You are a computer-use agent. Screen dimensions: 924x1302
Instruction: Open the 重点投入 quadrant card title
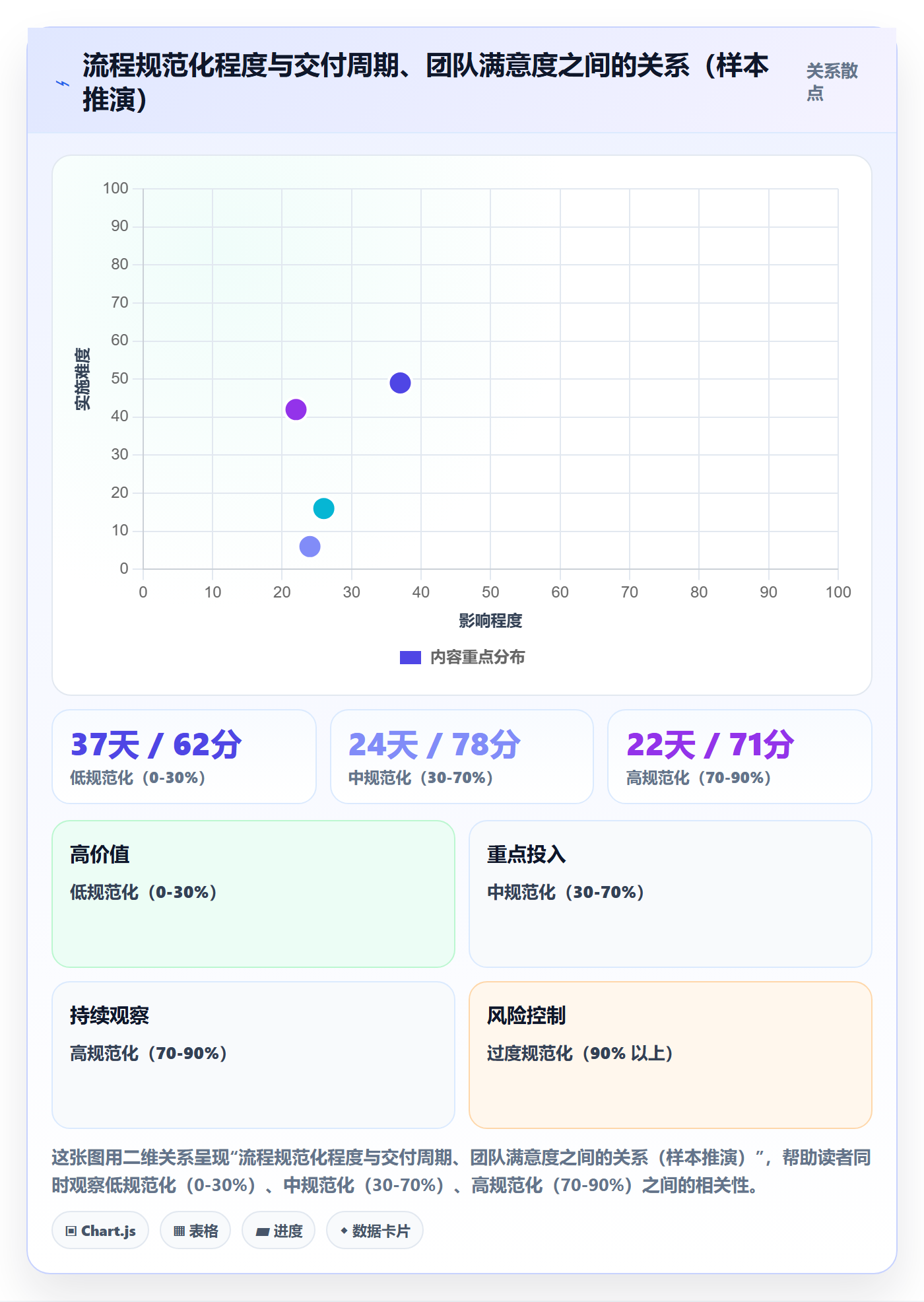click(527, 854)
